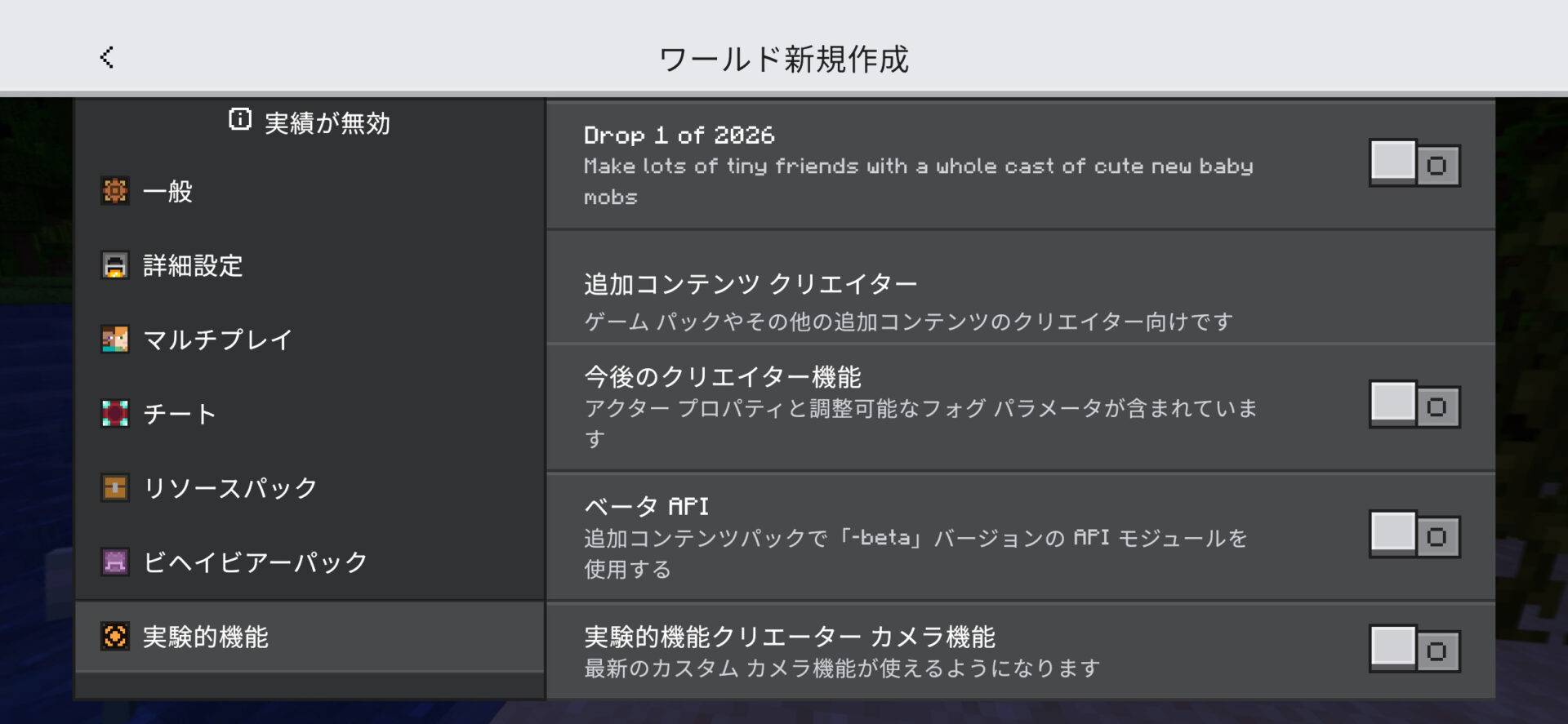Click the furnace icon beside 詳細設定

[x=115, y=265]
